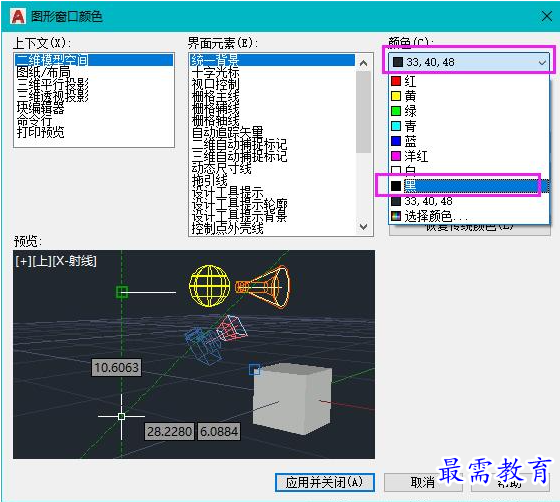Screen dimensions: 560x502
Task: Select 统一背景 interface element
Action: point(272,60)
